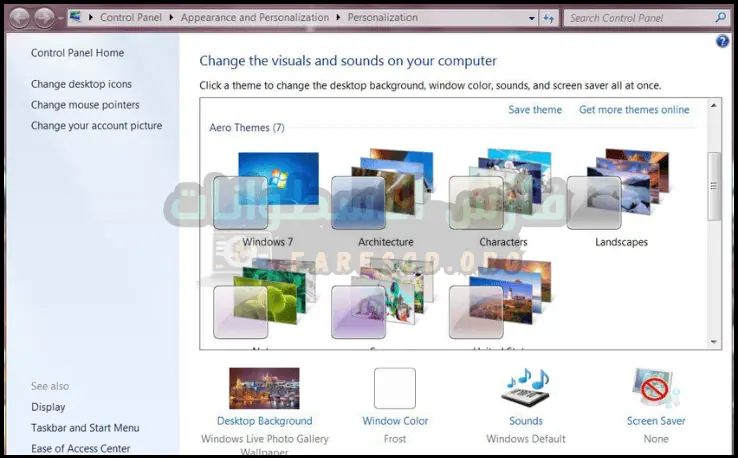Screen dimensions: 738x458
Task: Click the Get more themes online link
Action: 634,110
